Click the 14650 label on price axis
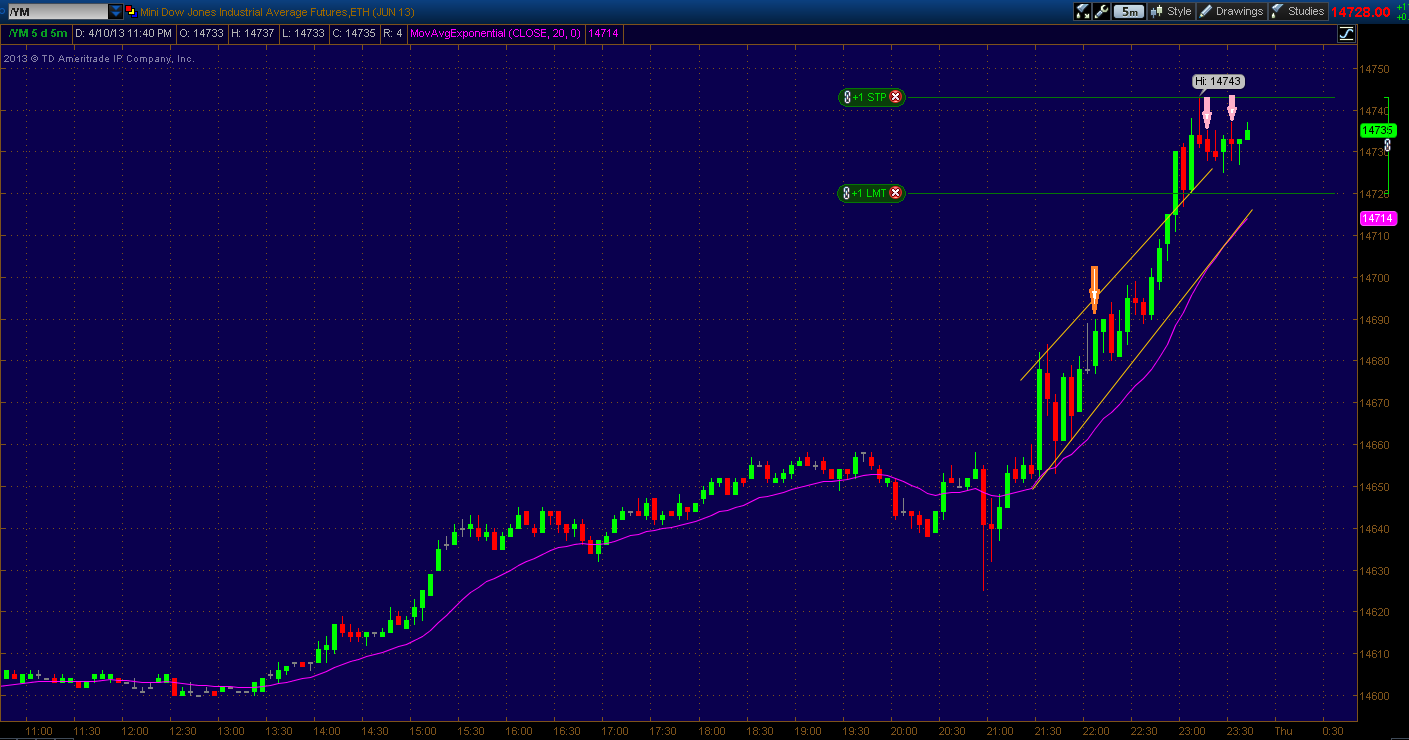 point(1374,487)
